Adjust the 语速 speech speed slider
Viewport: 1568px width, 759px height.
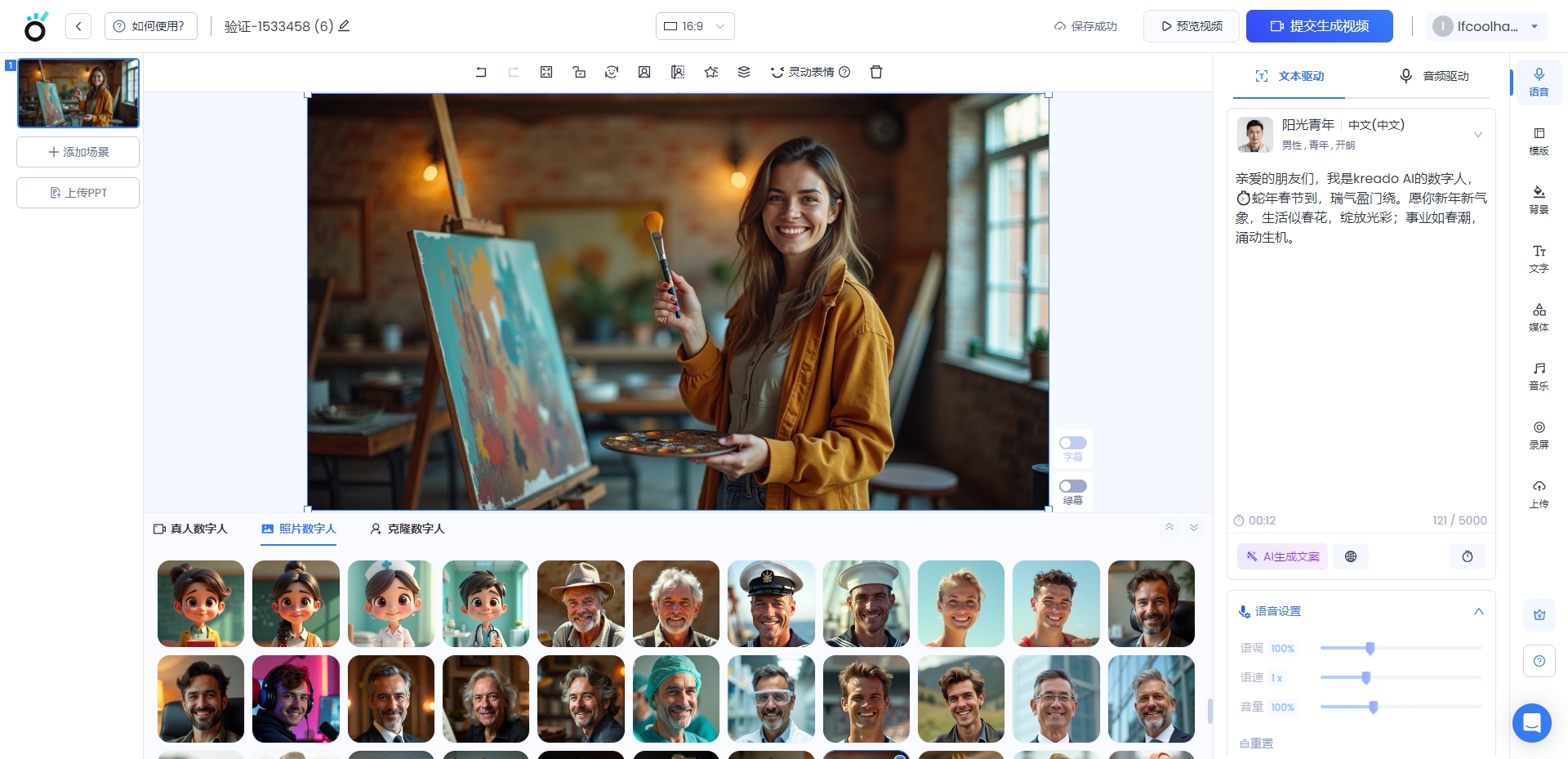[x=1365, y=677]
